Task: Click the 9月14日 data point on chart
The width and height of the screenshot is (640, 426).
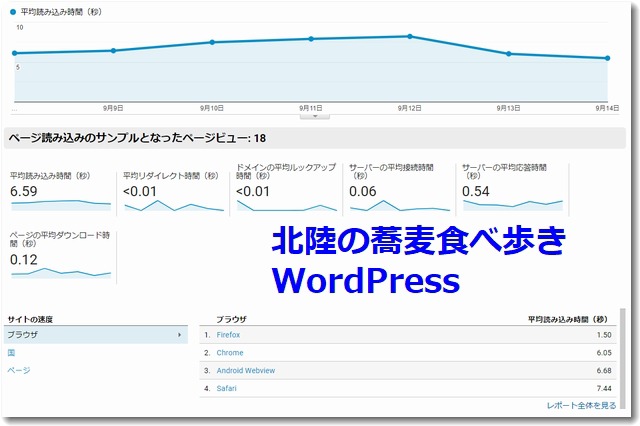Action: click(607, 58)
